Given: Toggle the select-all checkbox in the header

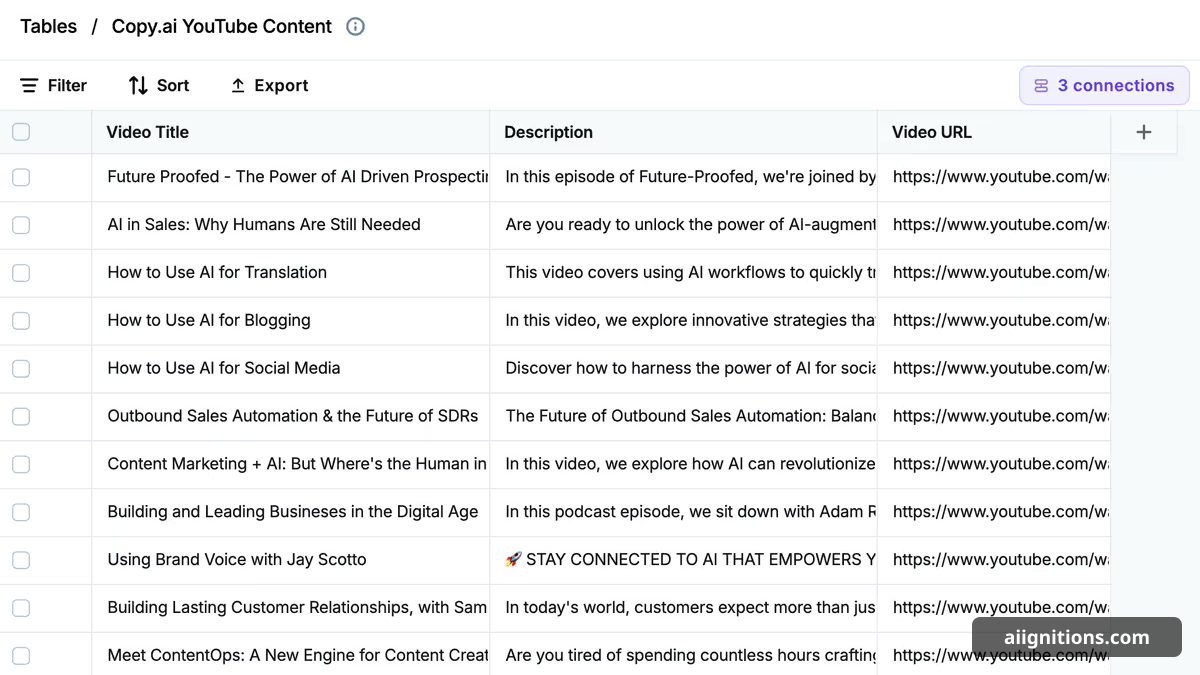Looking at the screenshot, I should 21,132.
